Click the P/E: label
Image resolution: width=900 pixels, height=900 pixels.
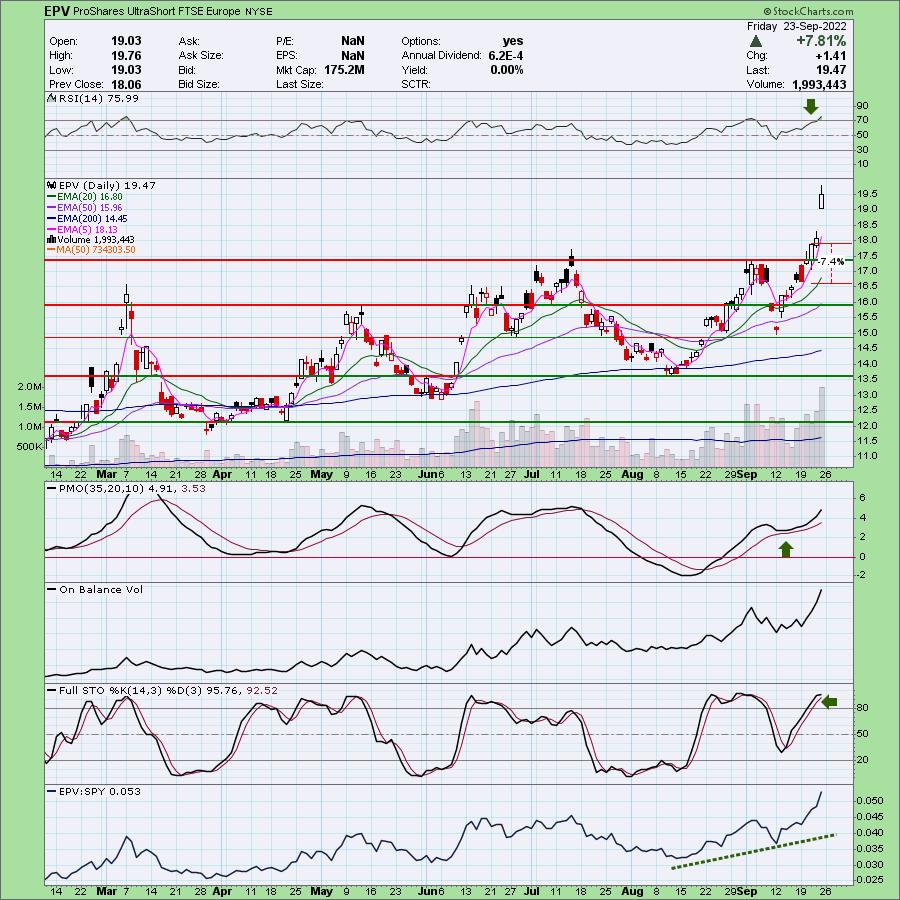pos(285,41)
